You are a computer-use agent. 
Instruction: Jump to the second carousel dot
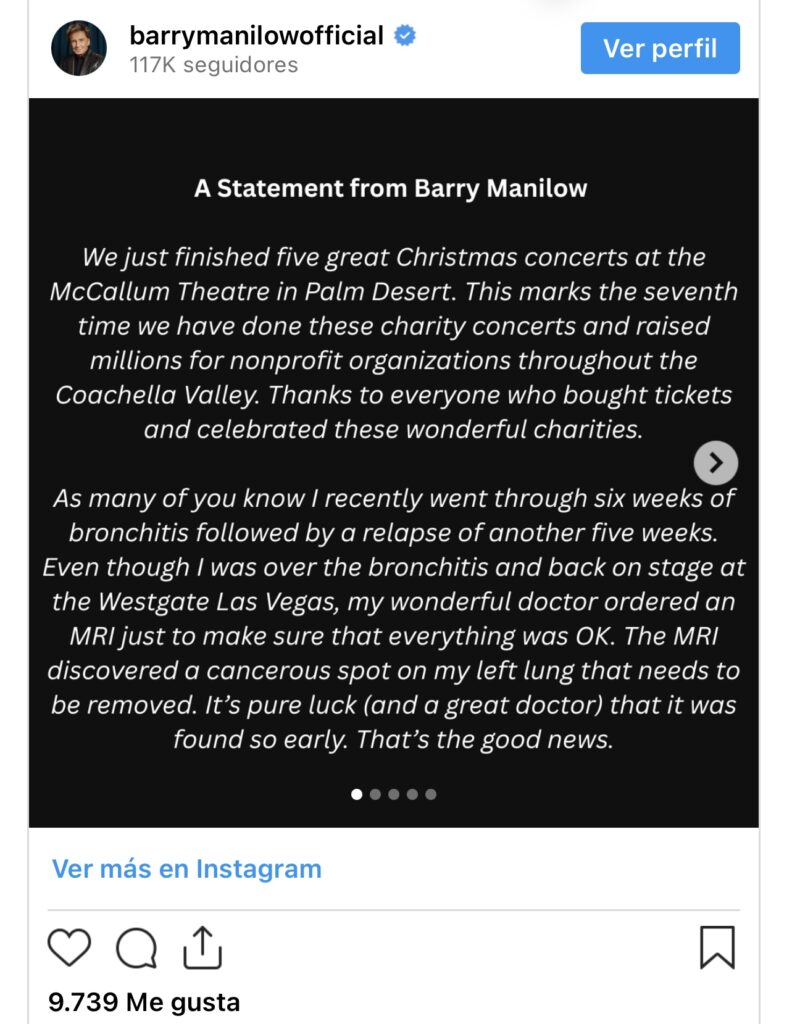[x=376, y=794]
